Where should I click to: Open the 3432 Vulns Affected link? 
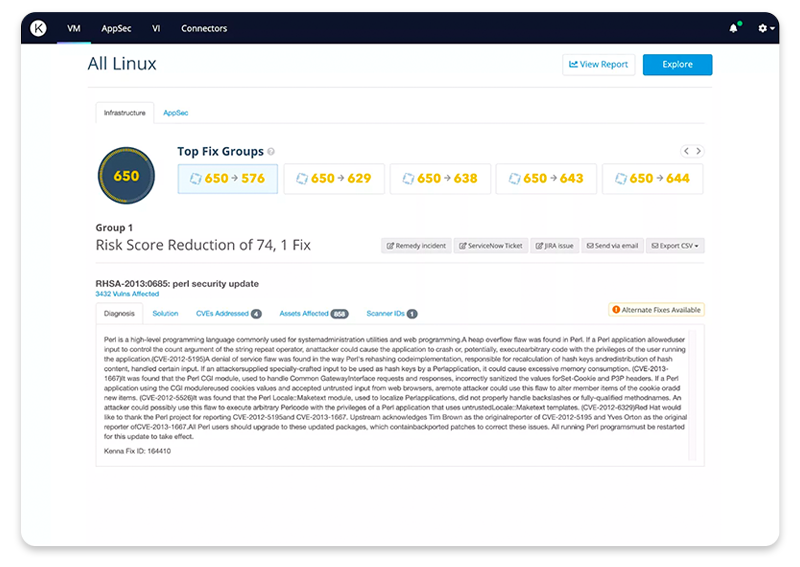[x=127, y=294]
